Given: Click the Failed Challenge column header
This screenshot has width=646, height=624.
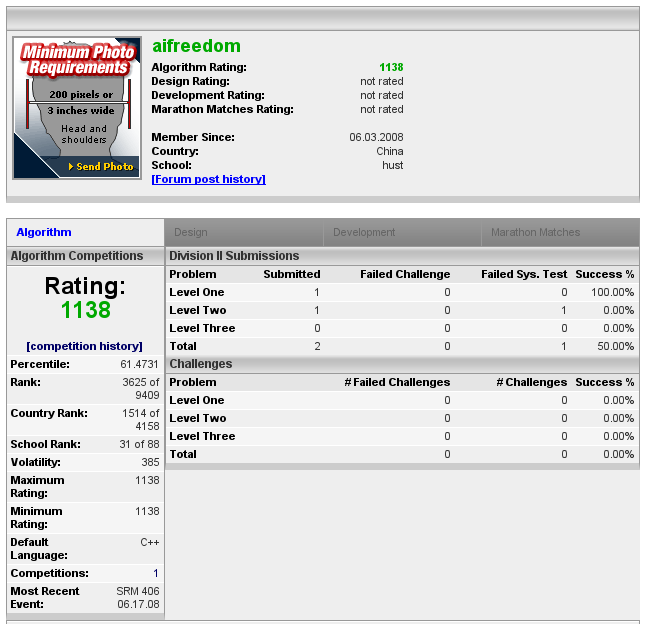Looking at the screenshot, I should coord(405,274).
